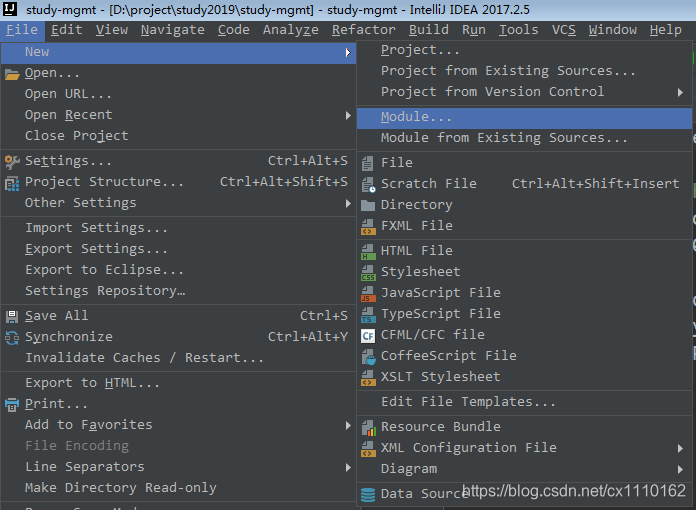Click the Print printer icon
This screenshot has width=696, height=510.
pos(12,404)
